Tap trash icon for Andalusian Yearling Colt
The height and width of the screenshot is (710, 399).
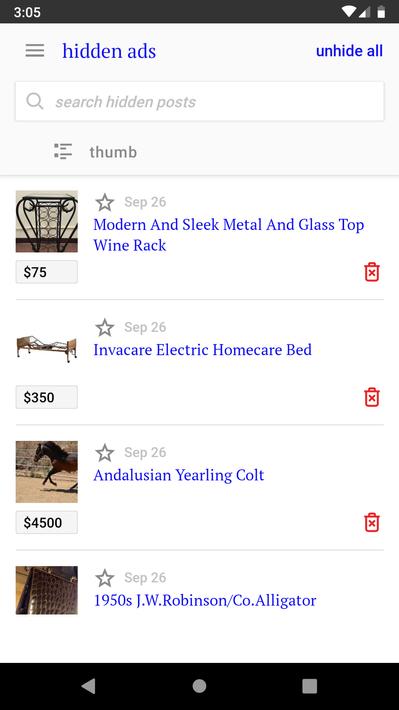(371, 523)
